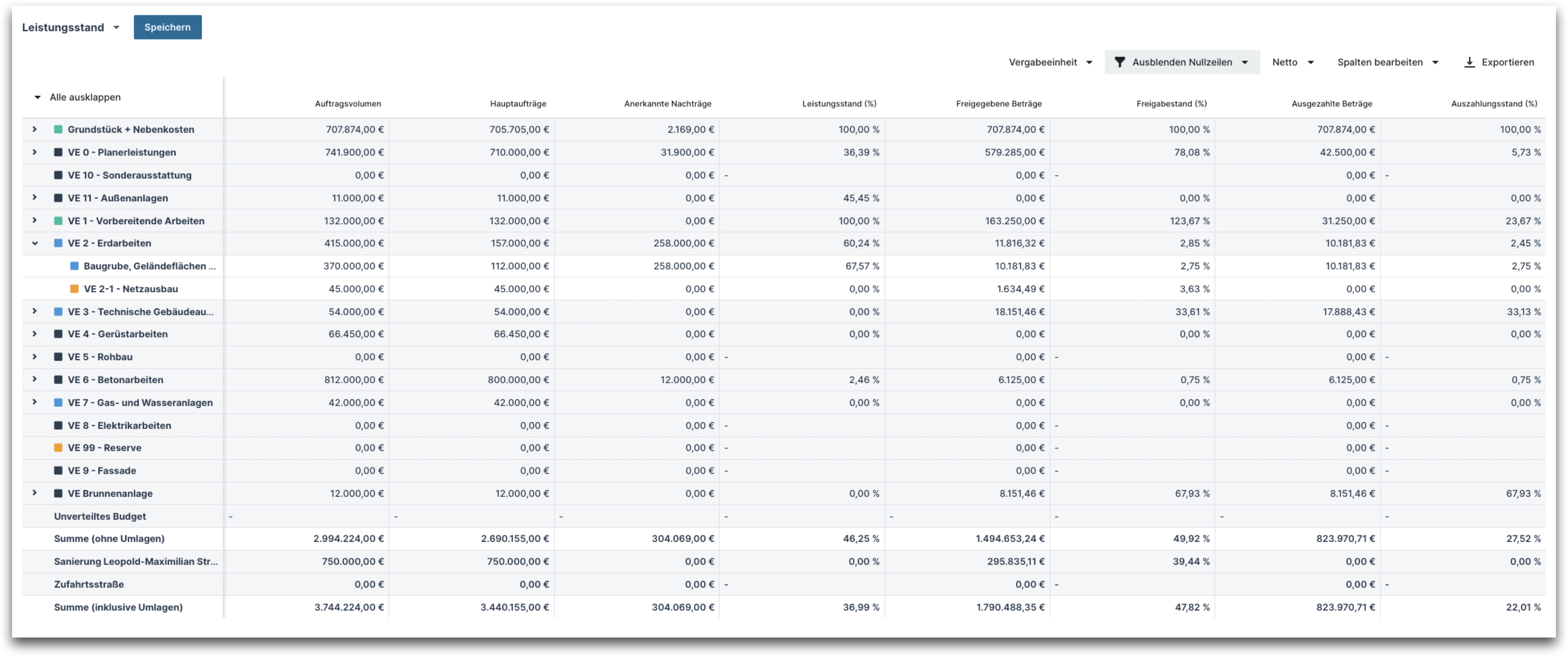Click Leistungsstand cell 45,45 % of VE 11

coord(861,198)
